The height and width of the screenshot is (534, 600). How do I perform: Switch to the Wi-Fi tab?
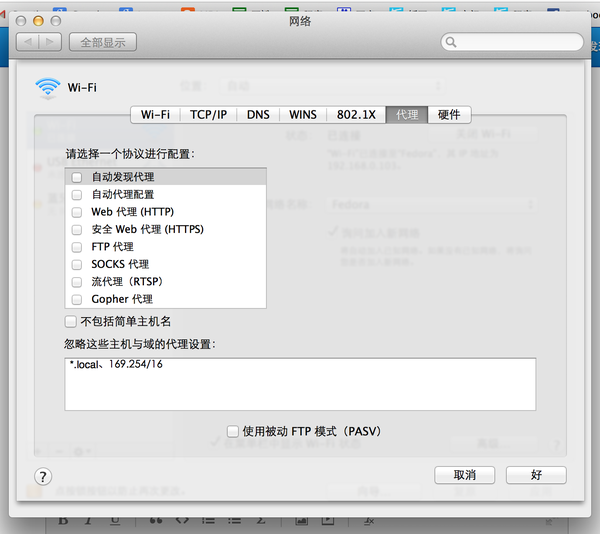click(155, 115)
